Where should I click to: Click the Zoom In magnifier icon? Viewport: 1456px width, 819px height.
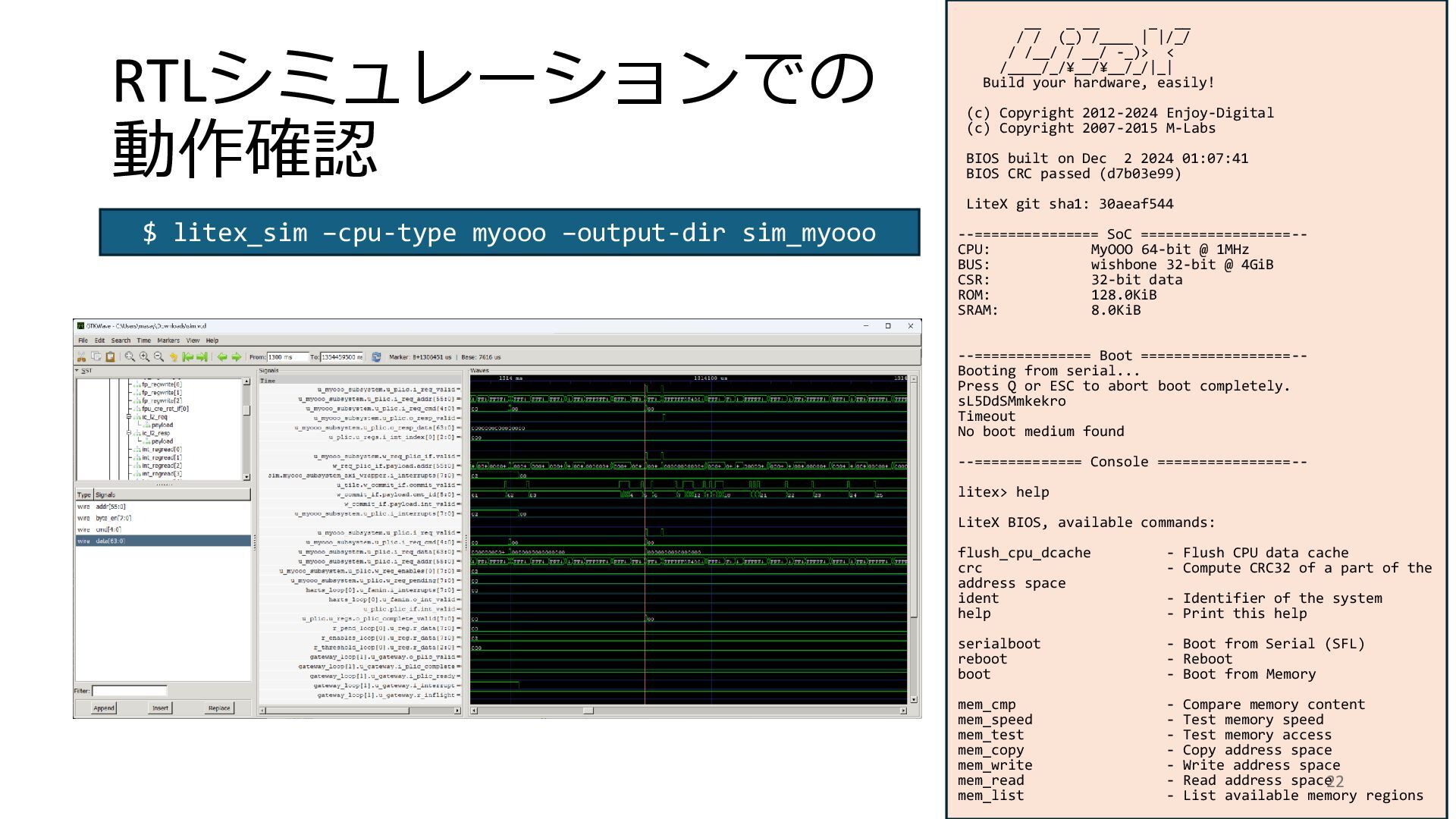point(144,356)
